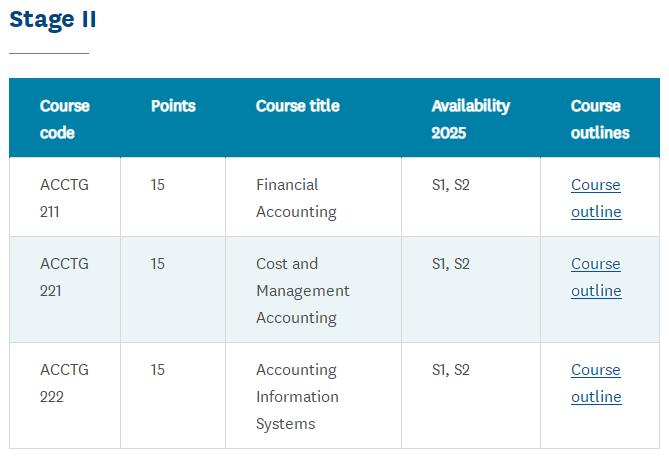Open the ACCTG 222 course outline link
Viewport: 669px width, 459px height.
[596, 383]
